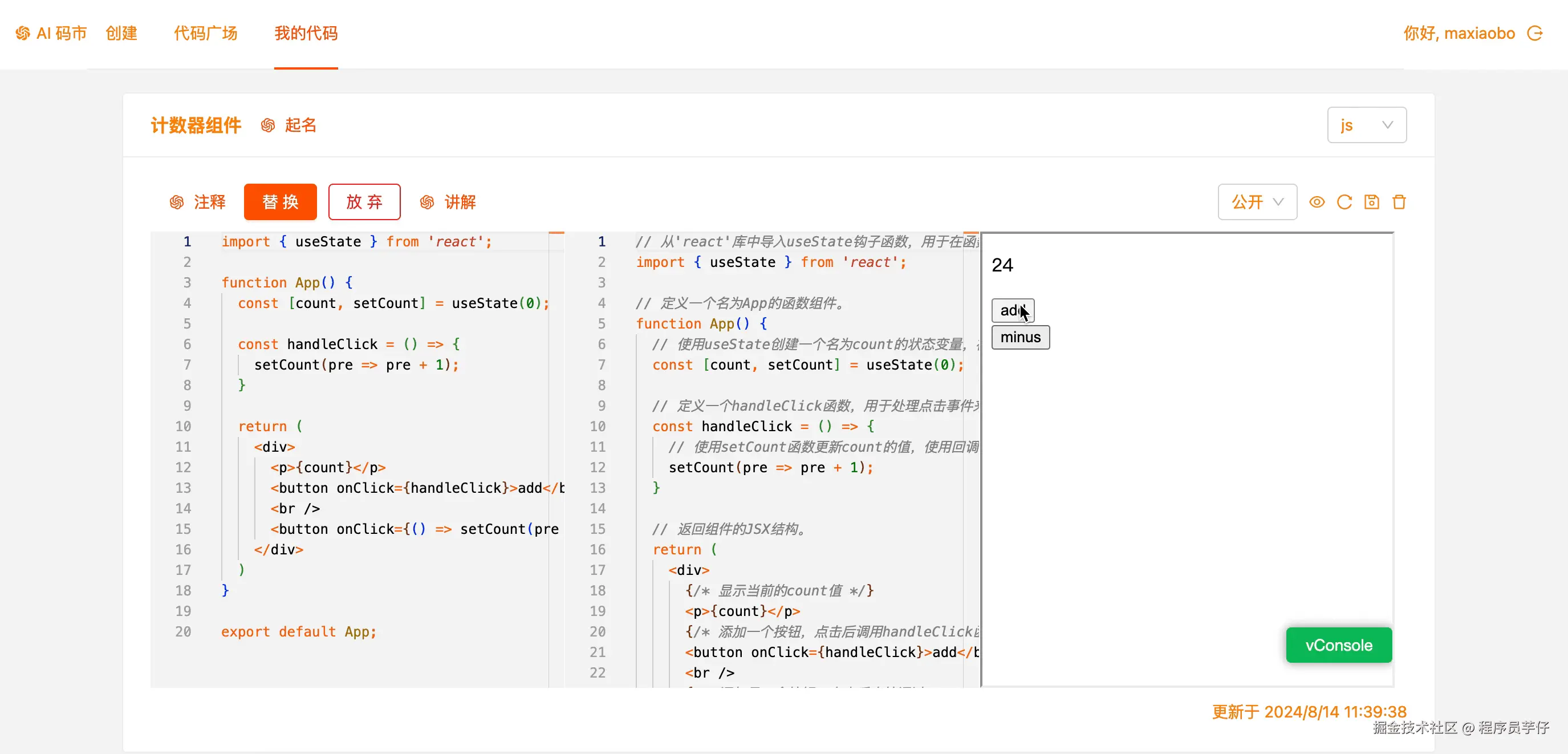Toggle the preview eye icon
The image size is (1568, 754).
pyautogui.click(x=1317, y=201)
